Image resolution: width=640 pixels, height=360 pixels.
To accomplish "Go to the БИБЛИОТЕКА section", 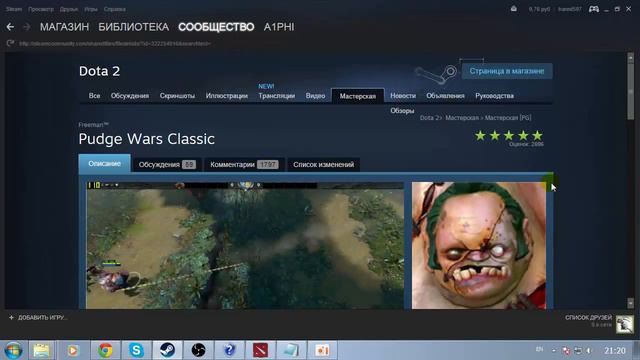I will [133, 27].
